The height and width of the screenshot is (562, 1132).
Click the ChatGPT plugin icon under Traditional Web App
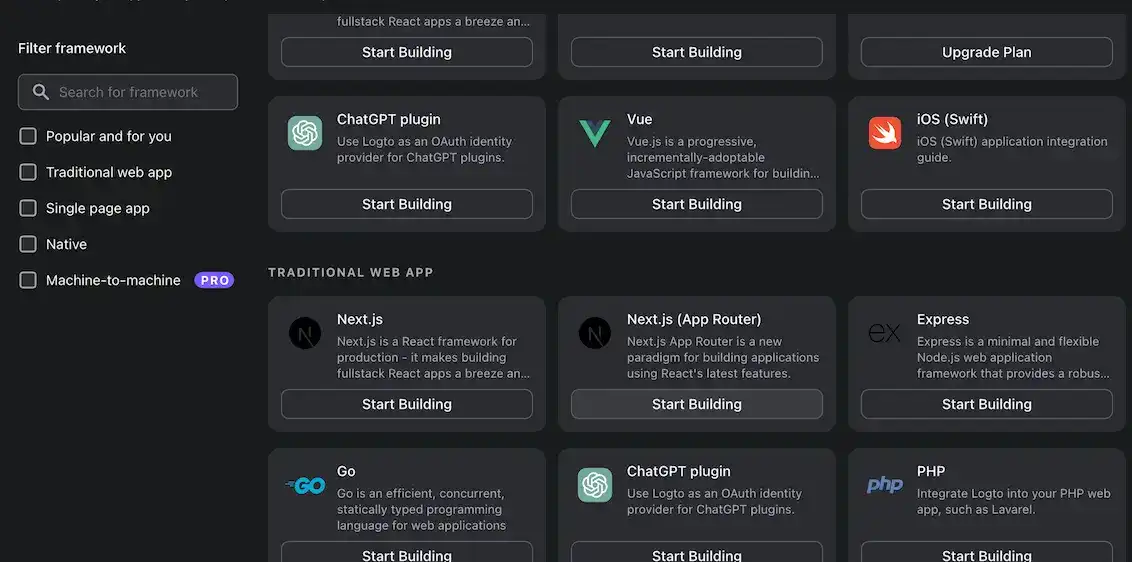[x=595, y=485]
